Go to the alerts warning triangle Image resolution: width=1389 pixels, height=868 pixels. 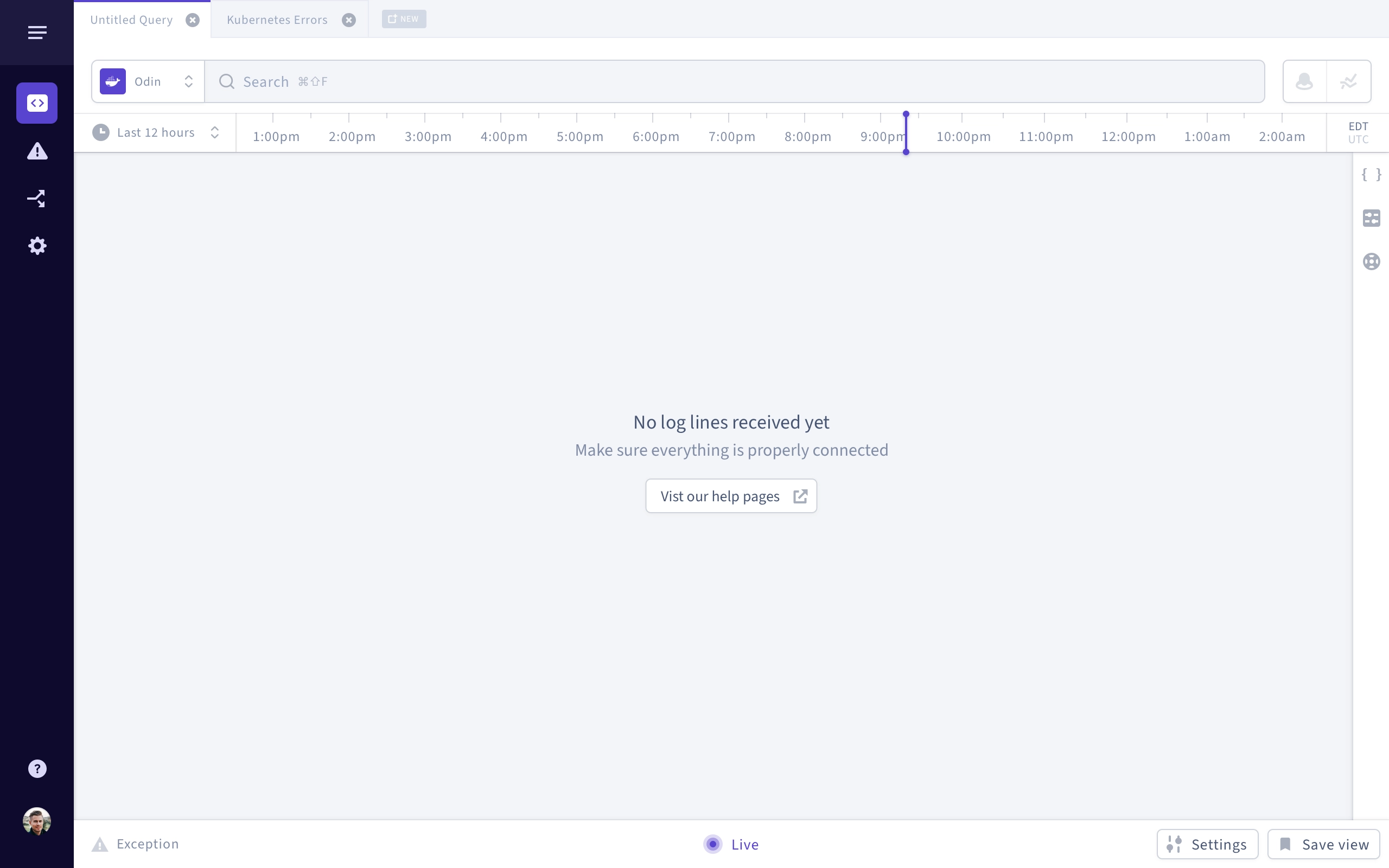click(x=37, y=151)
